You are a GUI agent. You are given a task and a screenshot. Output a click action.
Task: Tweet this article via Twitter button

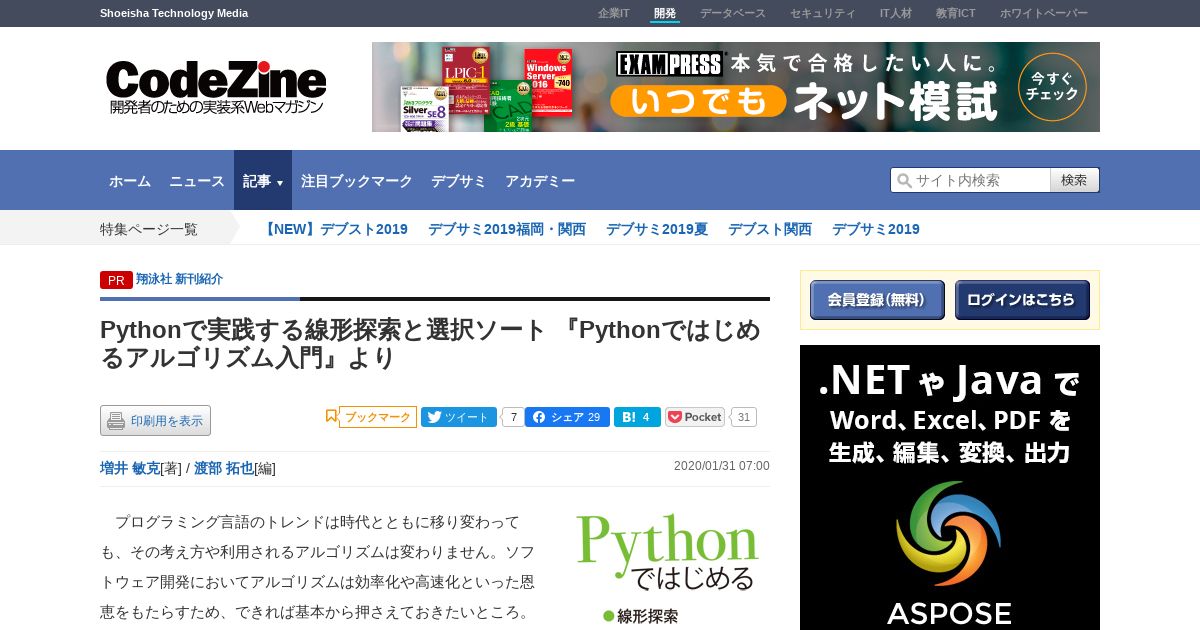[x=459, y=417]
